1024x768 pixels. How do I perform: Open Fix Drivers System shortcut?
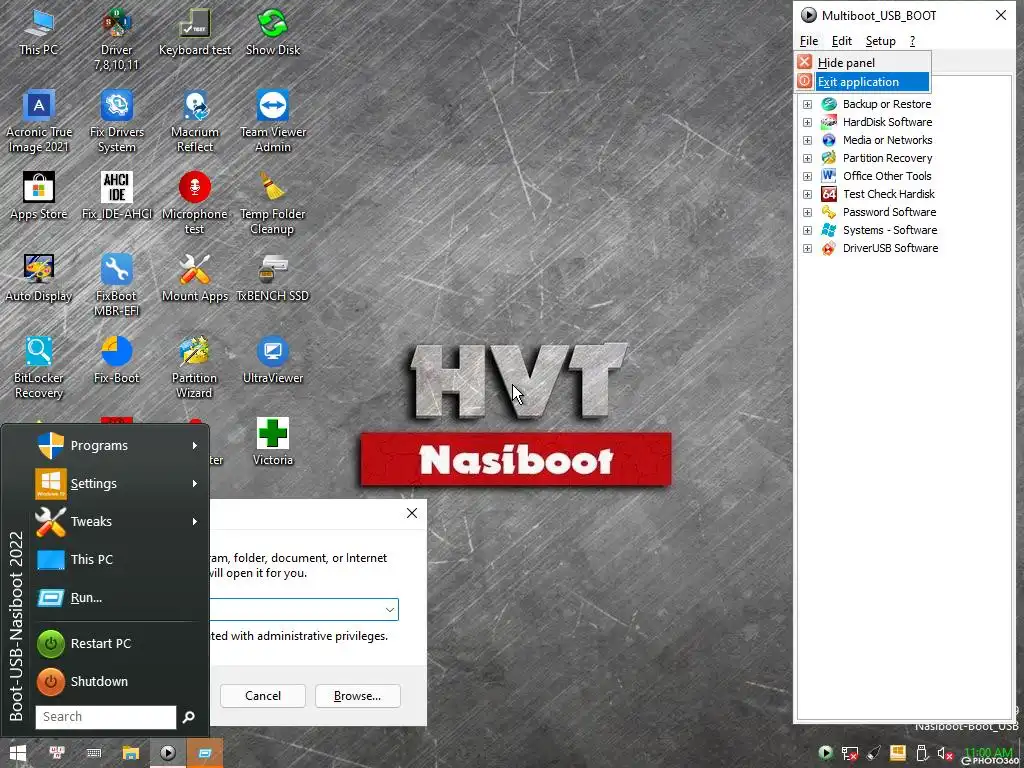[x=116, y=122]
